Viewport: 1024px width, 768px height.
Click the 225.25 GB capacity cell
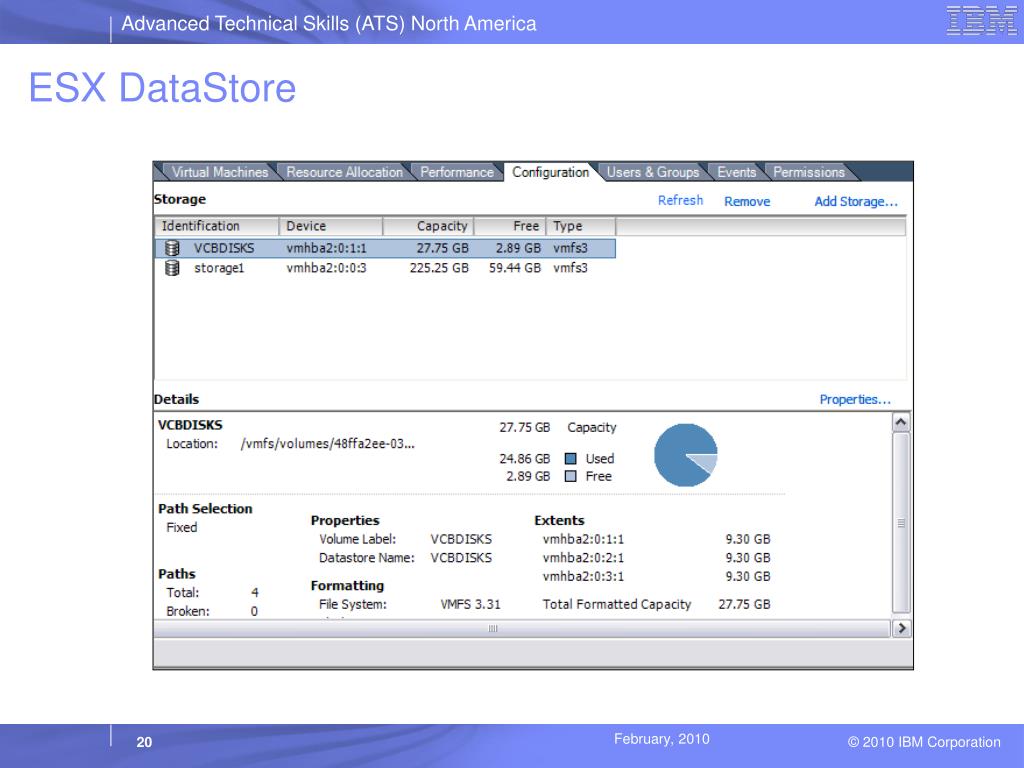coord(439,268)
